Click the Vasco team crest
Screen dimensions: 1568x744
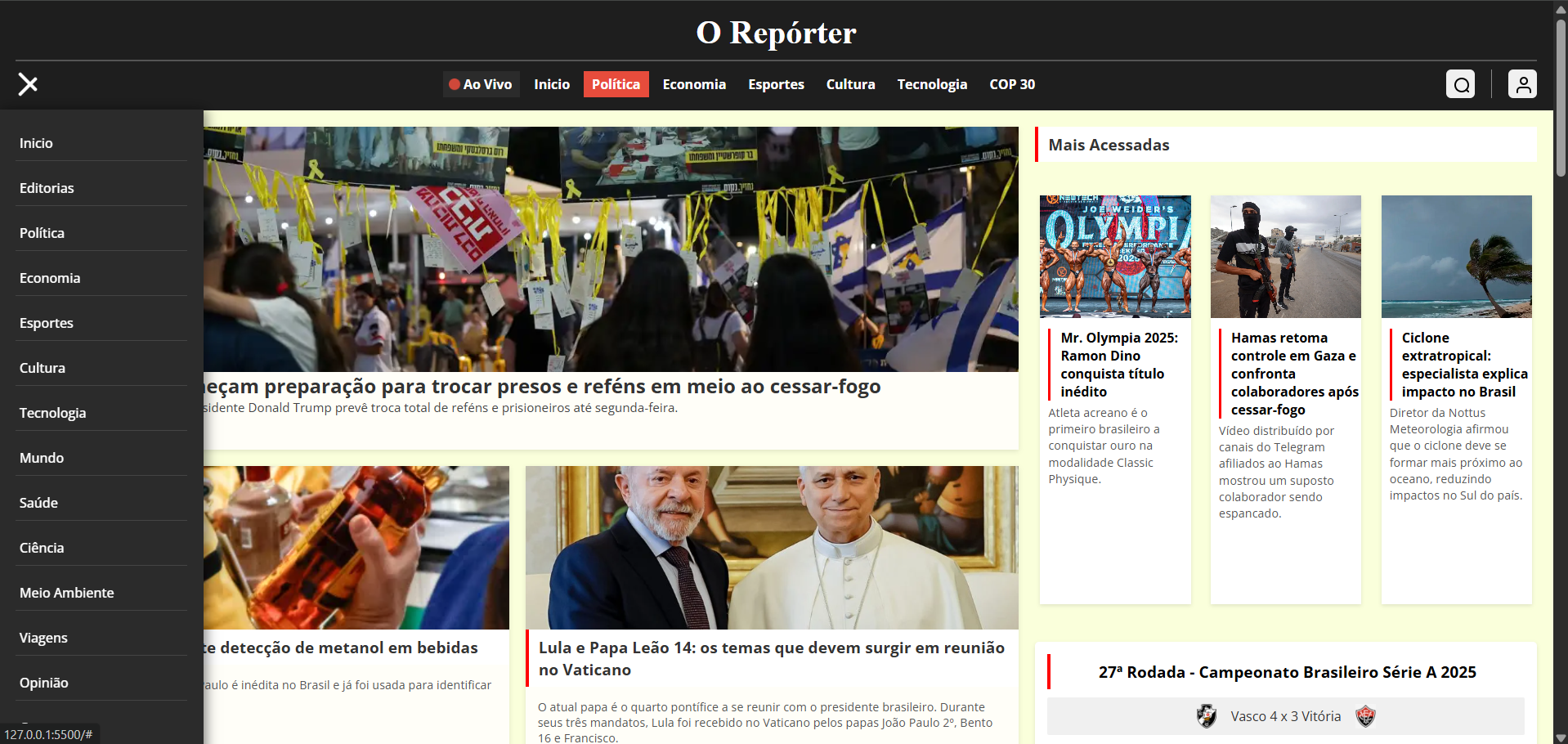click(x=1207, y=716)
